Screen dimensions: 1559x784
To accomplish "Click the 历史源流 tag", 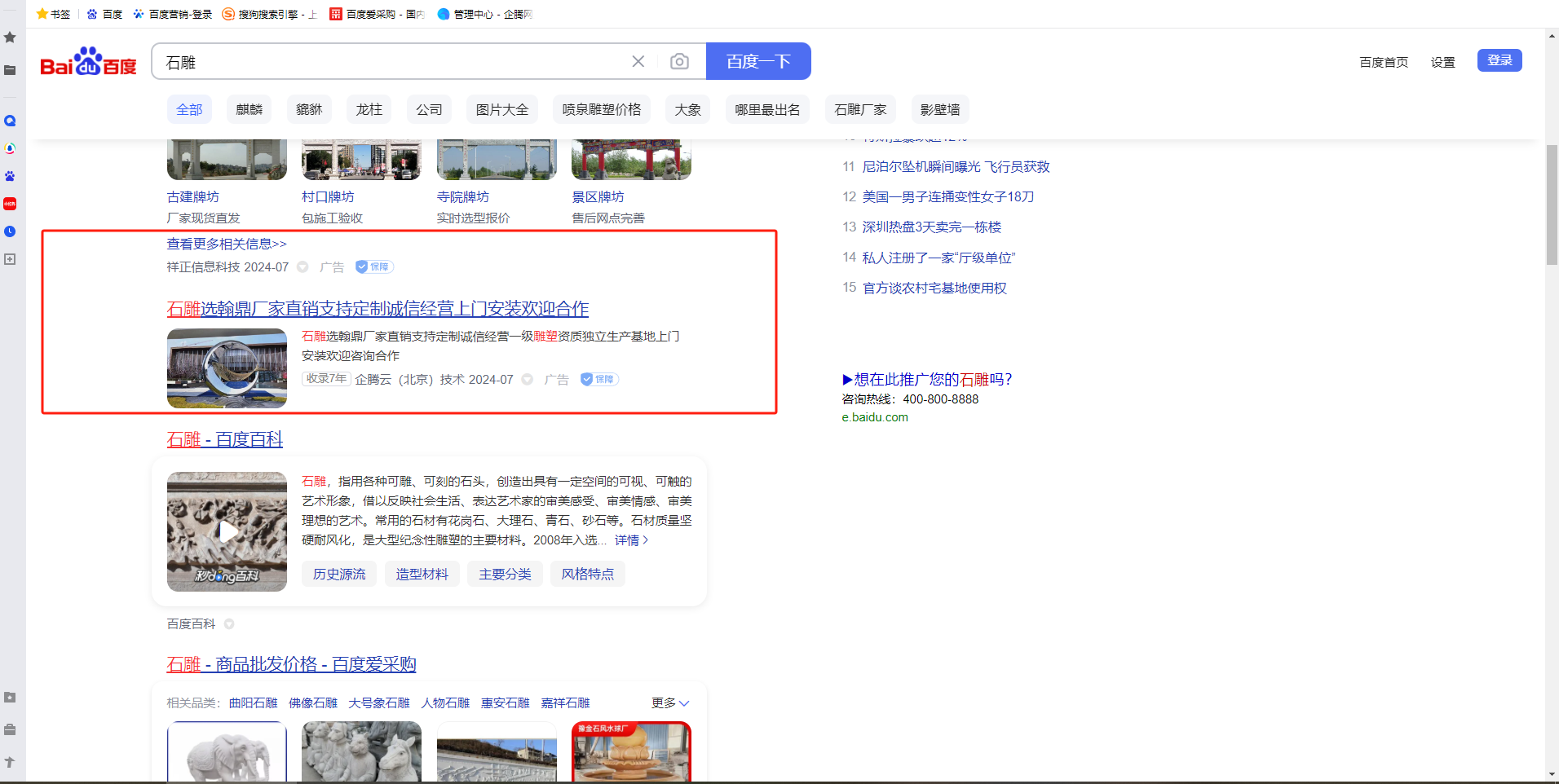I will click(339, 574).
